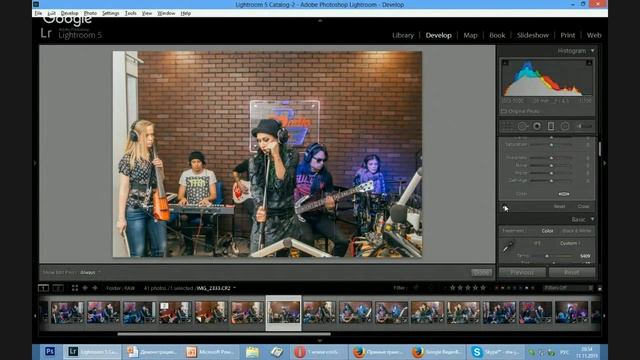
Task: Open the Grid view icon in filmstrip bar
Action: tap(75, 288)
